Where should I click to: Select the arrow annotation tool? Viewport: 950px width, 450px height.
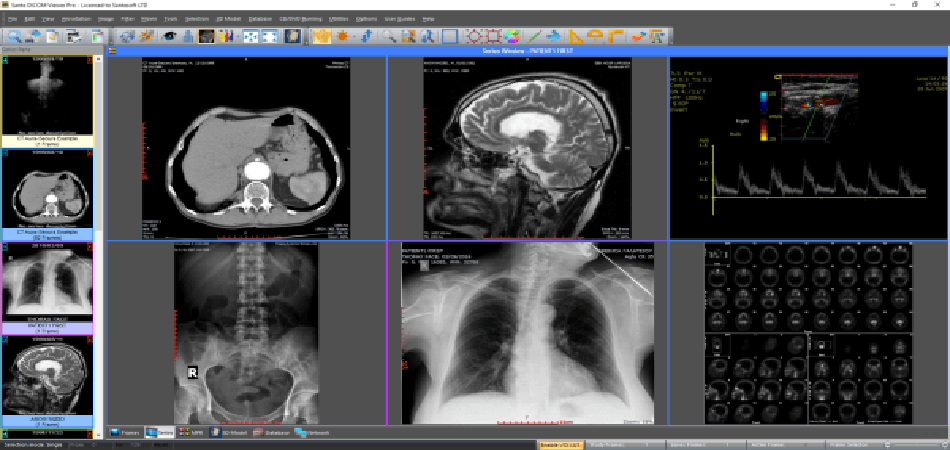pos(553,37)
